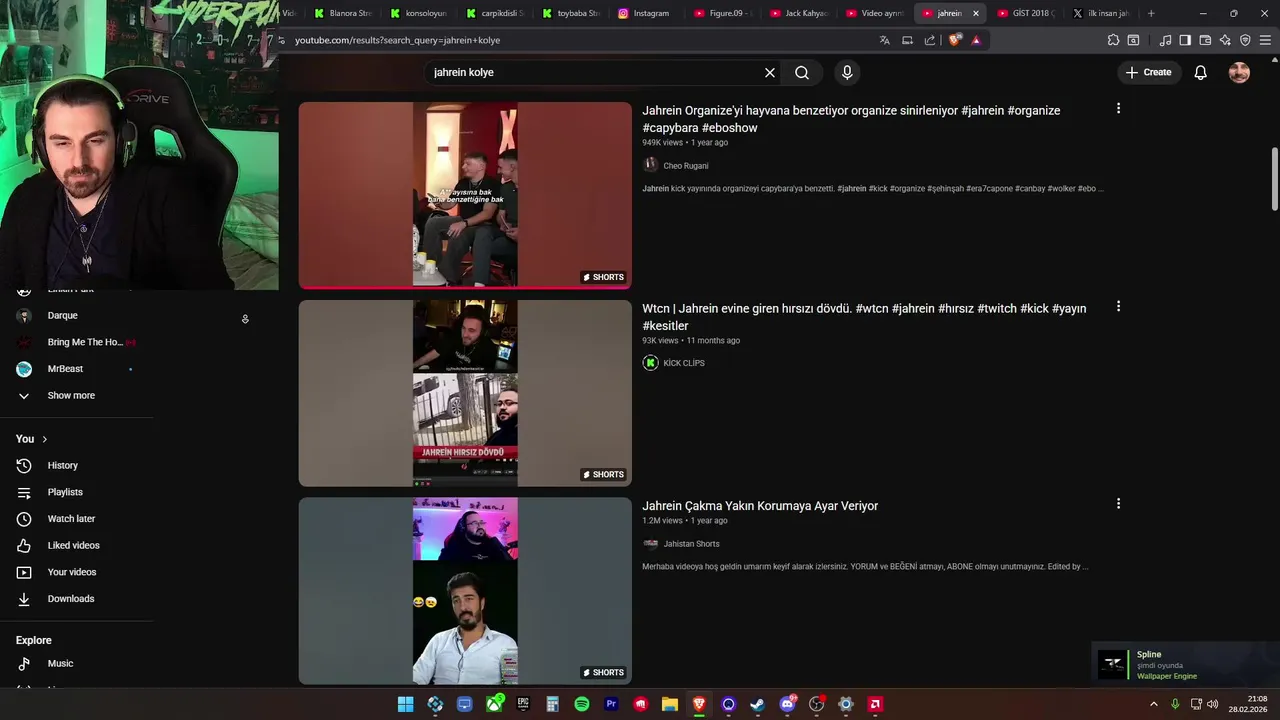
Task: Open video title Wtcn Jahrein evine giren hırsızı dövdü
Action: coord(864,317)
